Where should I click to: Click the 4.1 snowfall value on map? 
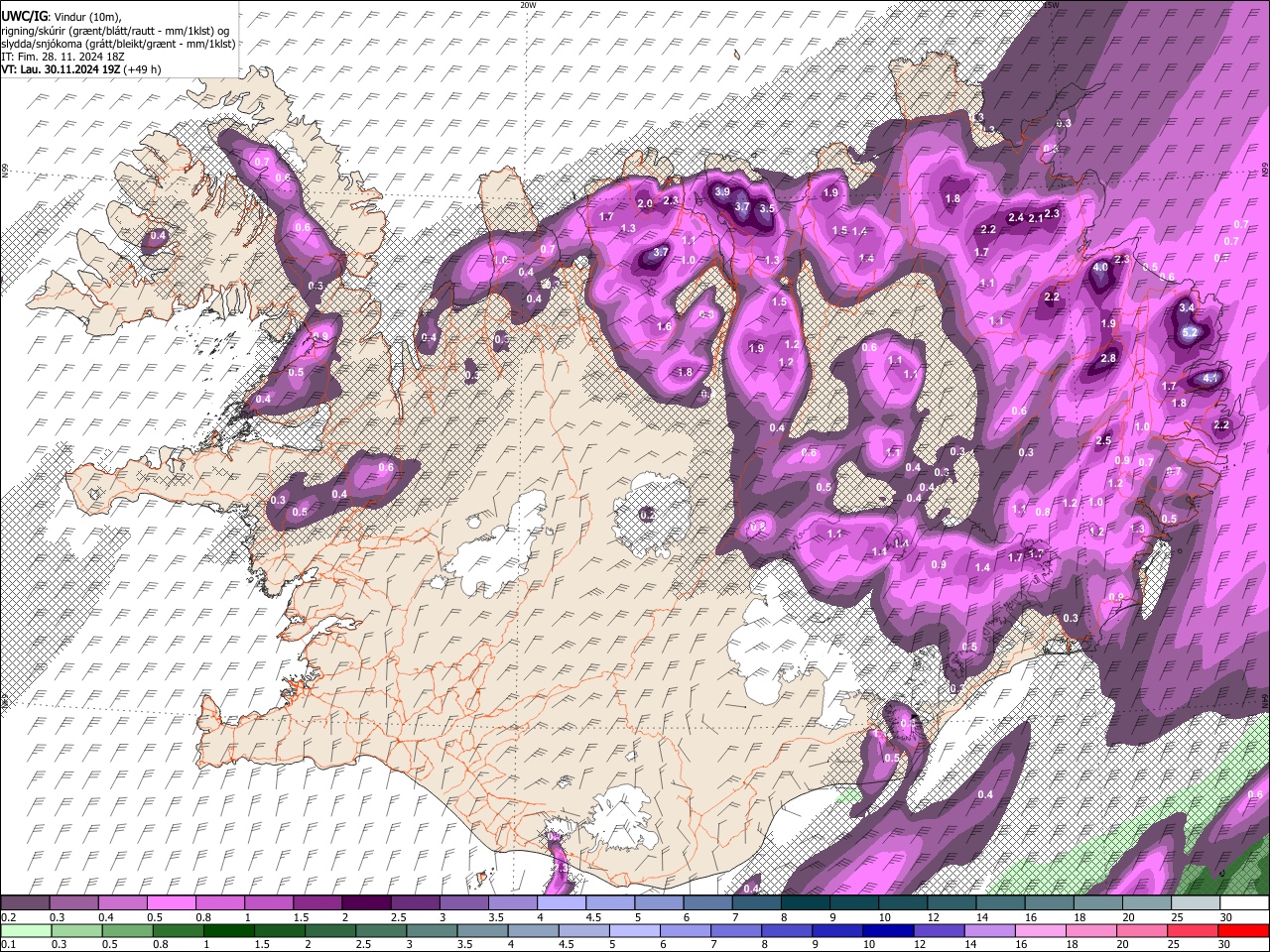pos(1209,378)
